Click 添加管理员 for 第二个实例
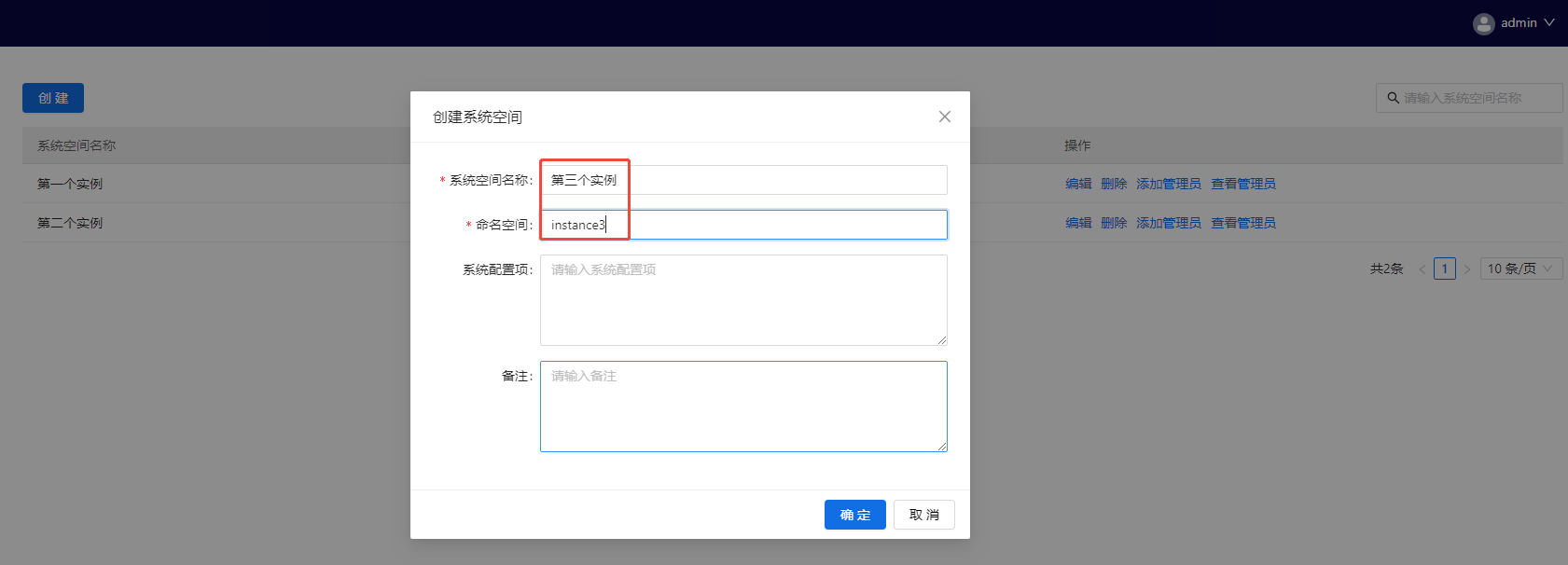The height and width of the screenshot is (565, 1568). point(1168,223)
